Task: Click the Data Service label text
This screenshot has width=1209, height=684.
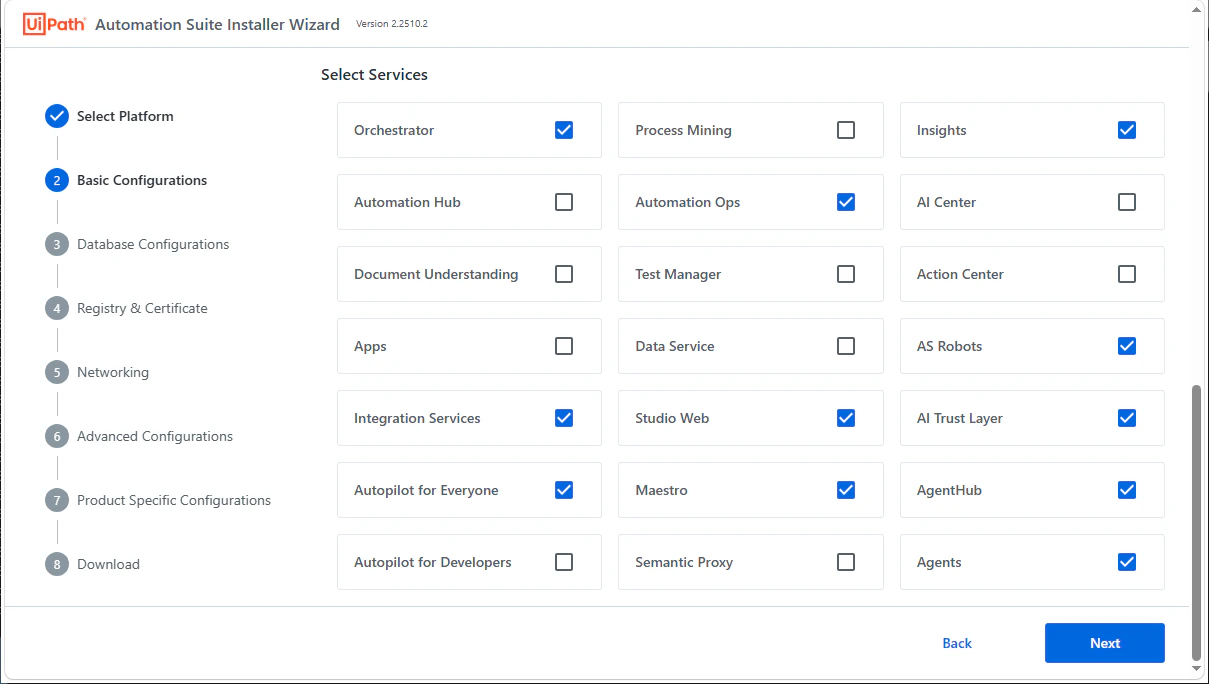Action: pos(675,346)
